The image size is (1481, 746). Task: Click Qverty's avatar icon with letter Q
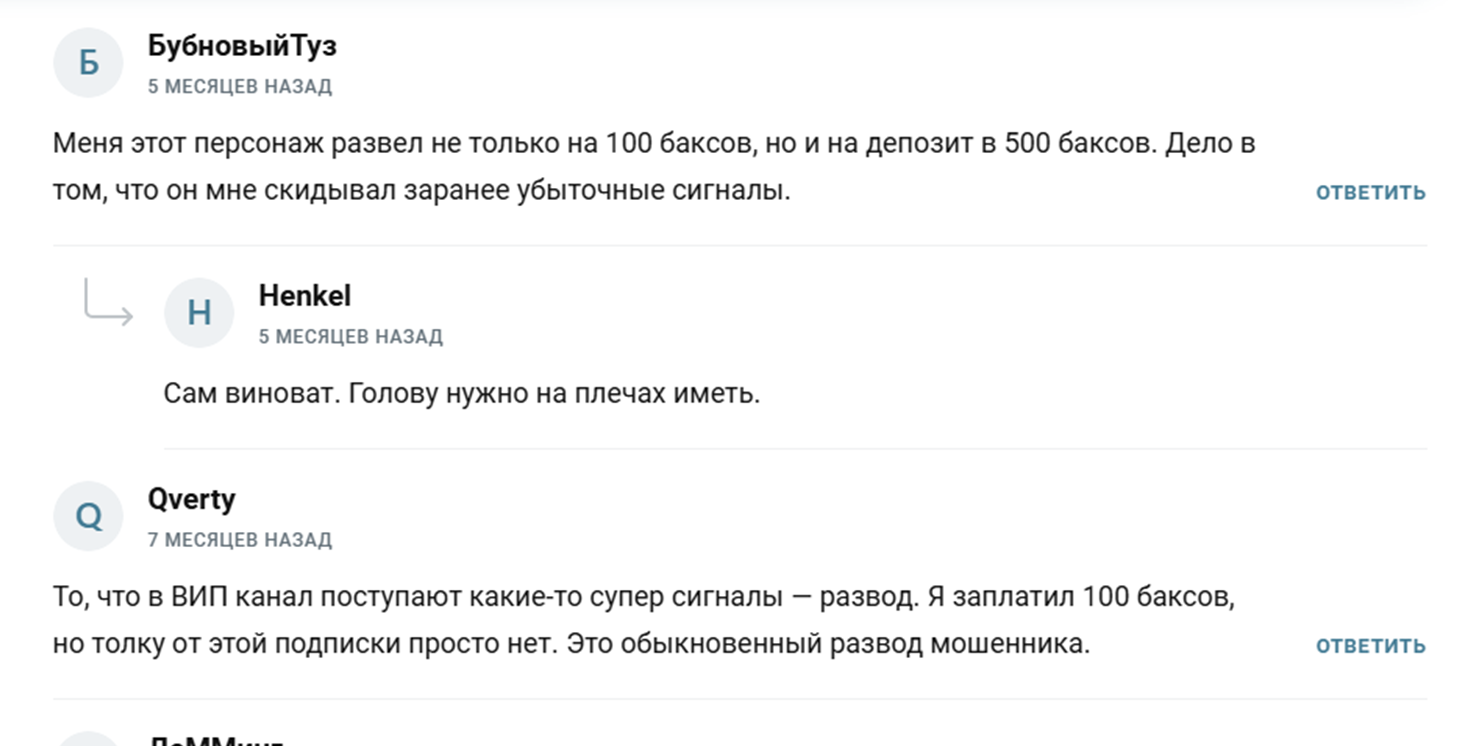click(x=88, y=515)
